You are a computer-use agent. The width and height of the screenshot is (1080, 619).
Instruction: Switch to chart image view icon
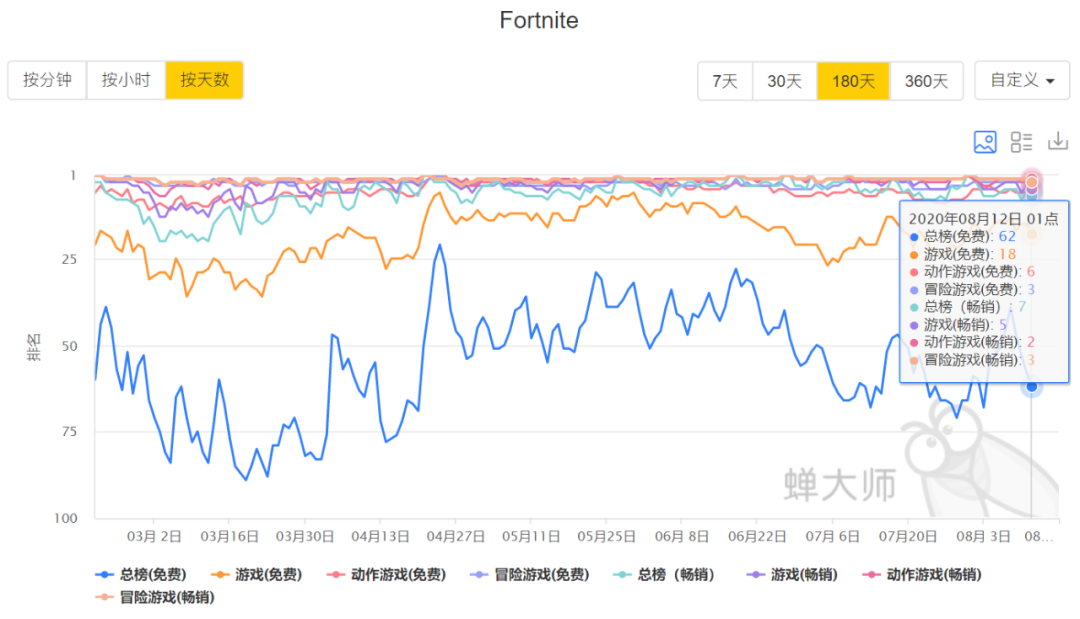point(985,142)
